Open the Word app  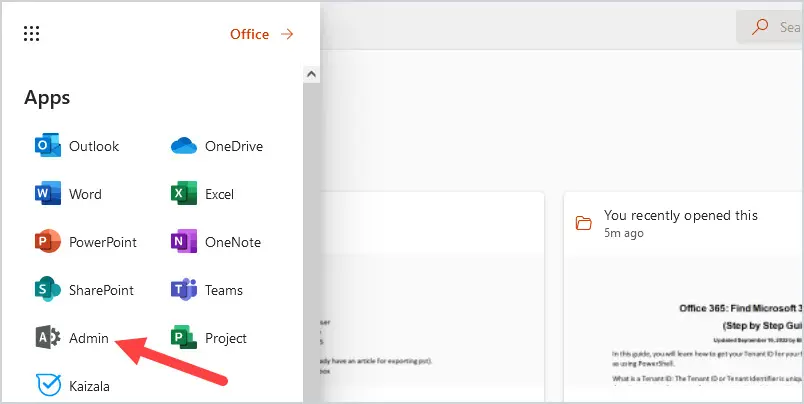68,194
